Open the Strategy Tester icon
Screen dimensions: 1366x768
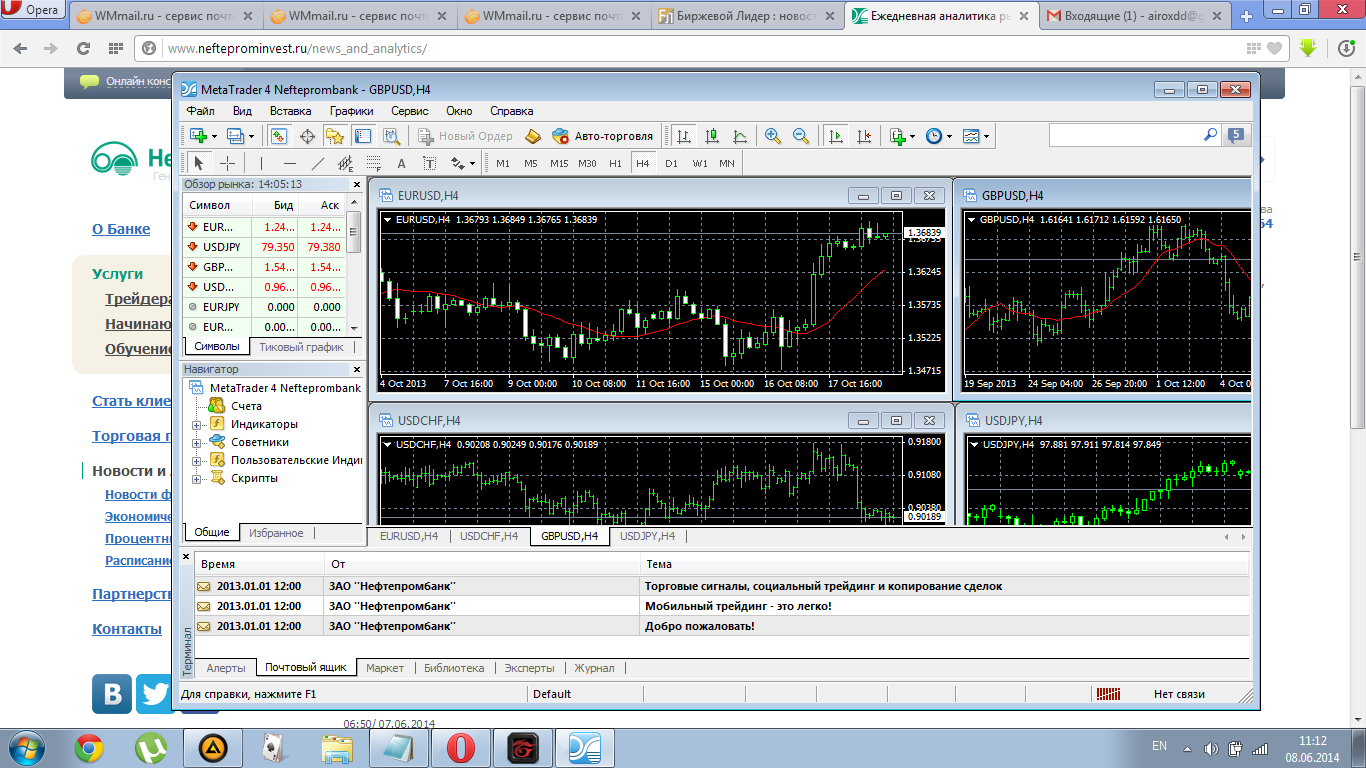[x=391, y=136]
